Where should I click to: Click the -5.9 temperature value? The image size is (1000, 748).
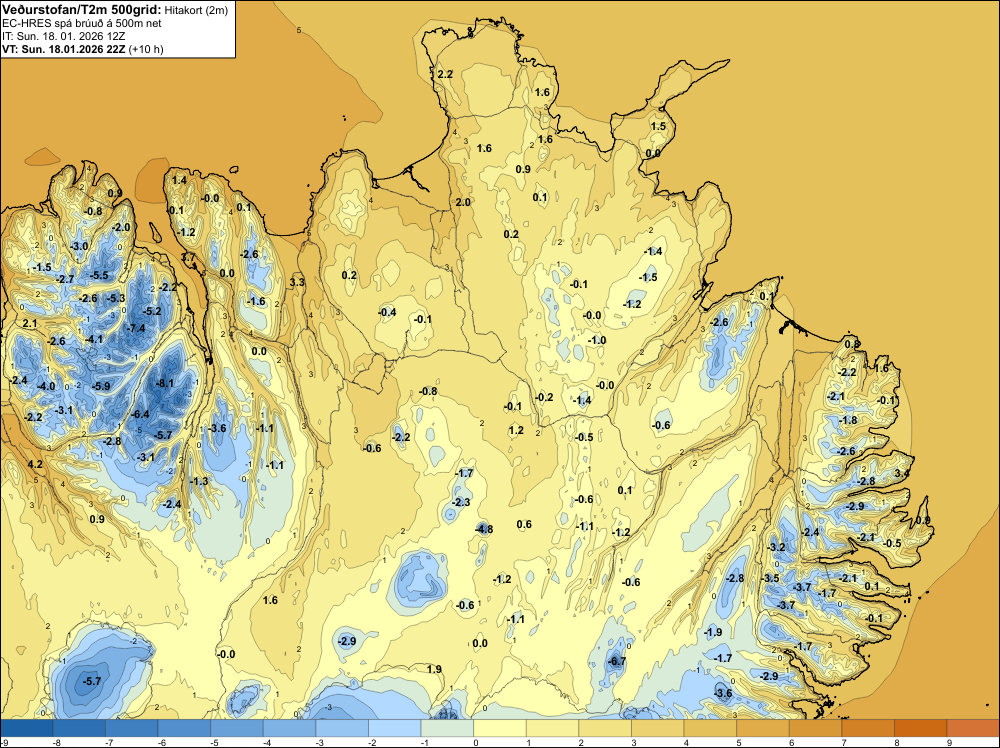click(101, 386)
